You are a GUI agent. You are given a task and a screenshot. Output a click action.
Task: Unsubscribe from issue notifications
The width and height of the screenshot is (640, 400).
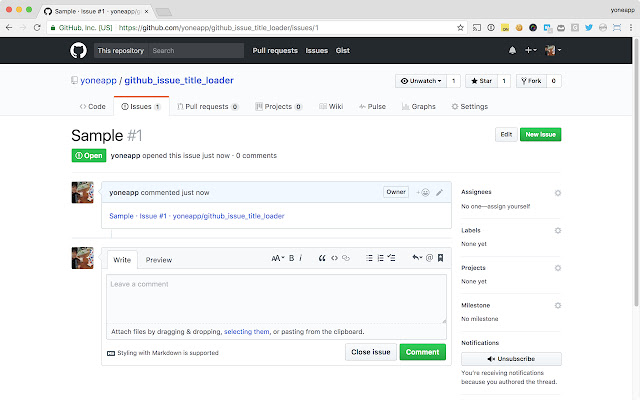point(510,358)
